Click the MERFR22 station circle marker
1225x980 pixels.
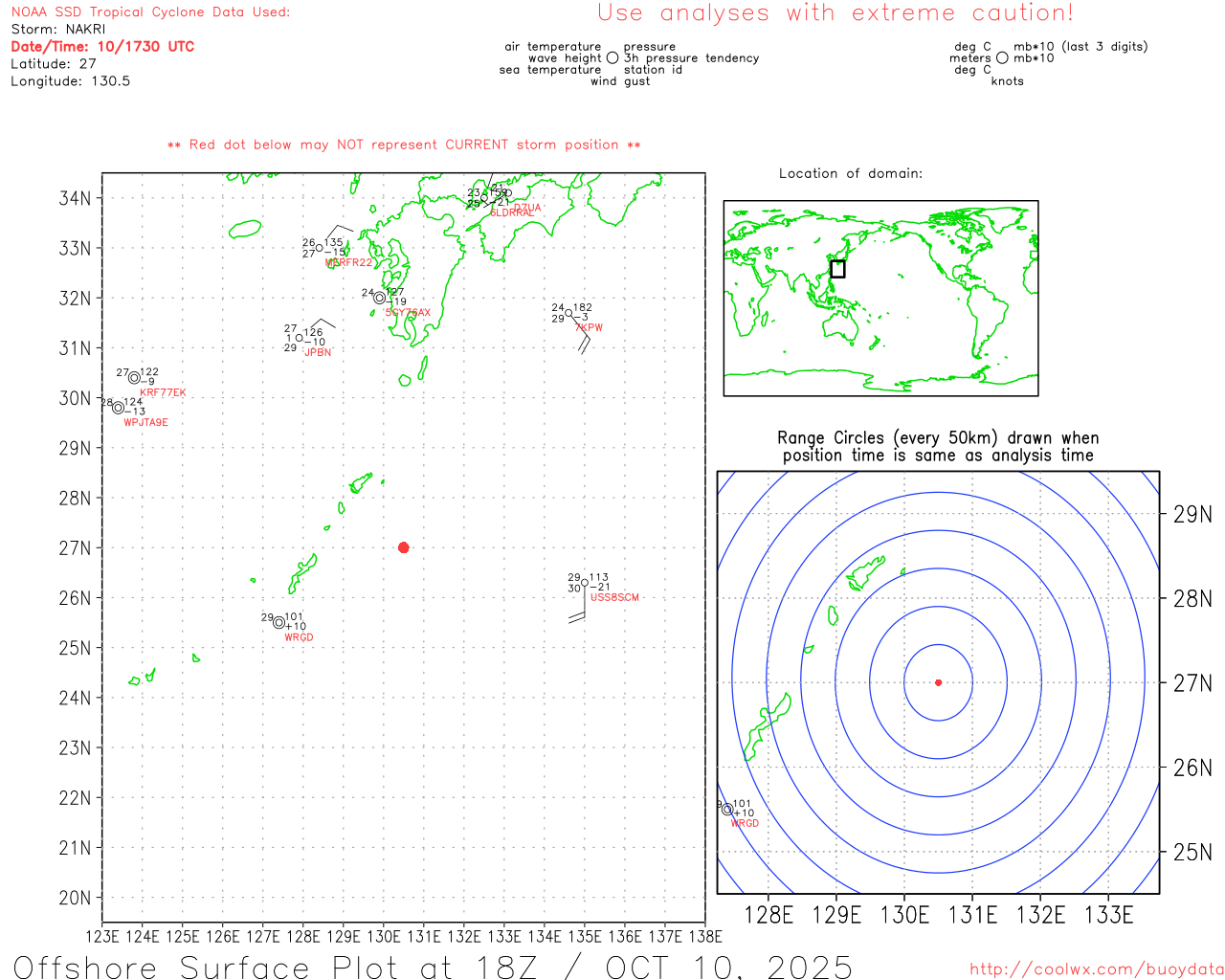tap(319, 248)
